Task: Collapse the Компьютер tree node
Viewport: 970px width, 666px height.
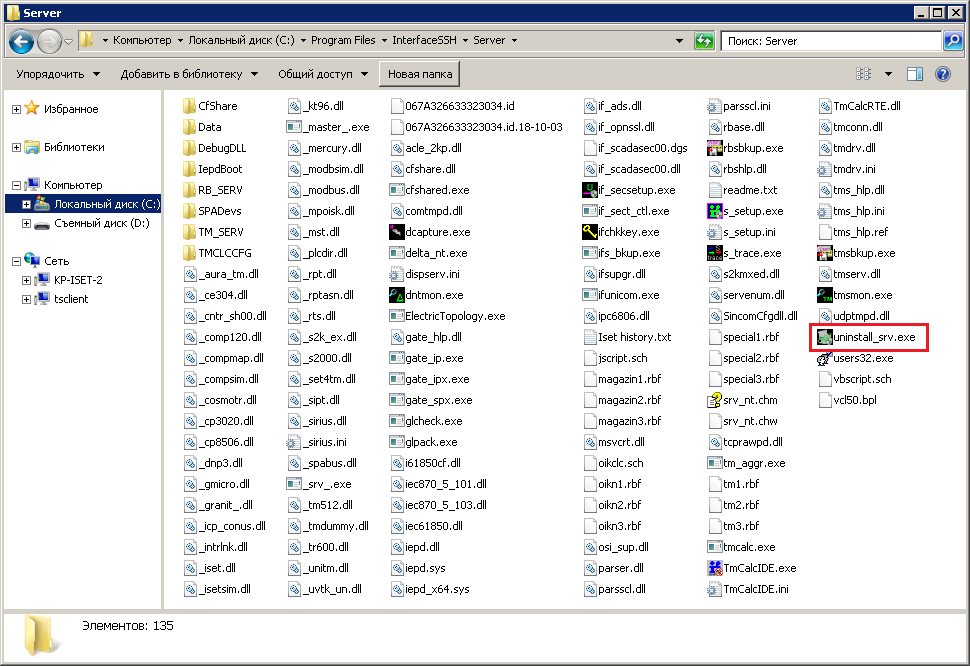Action: click(x=16, y=185)
